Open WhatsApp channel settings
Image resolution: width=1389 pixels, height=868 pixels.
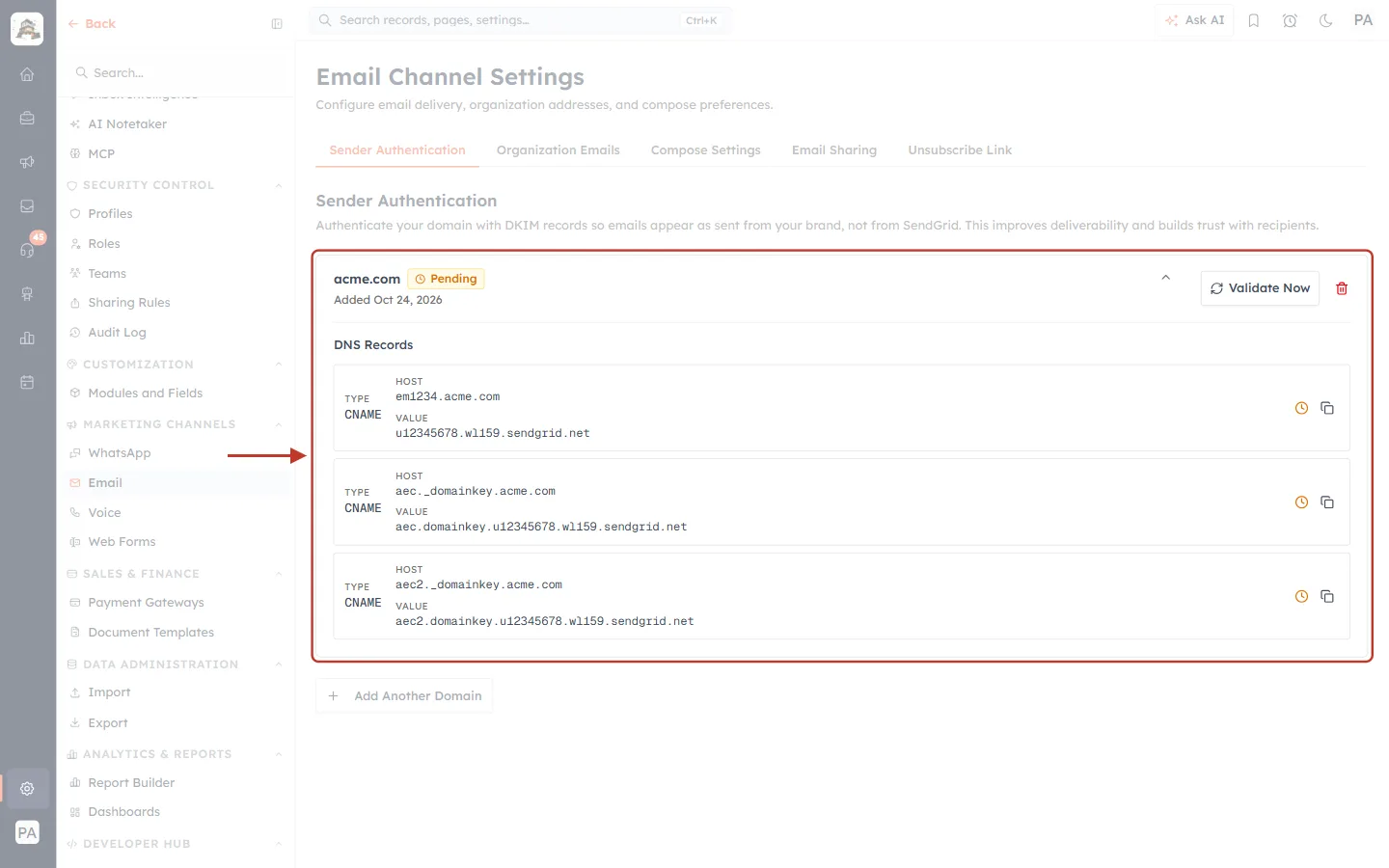coord(120,453)
